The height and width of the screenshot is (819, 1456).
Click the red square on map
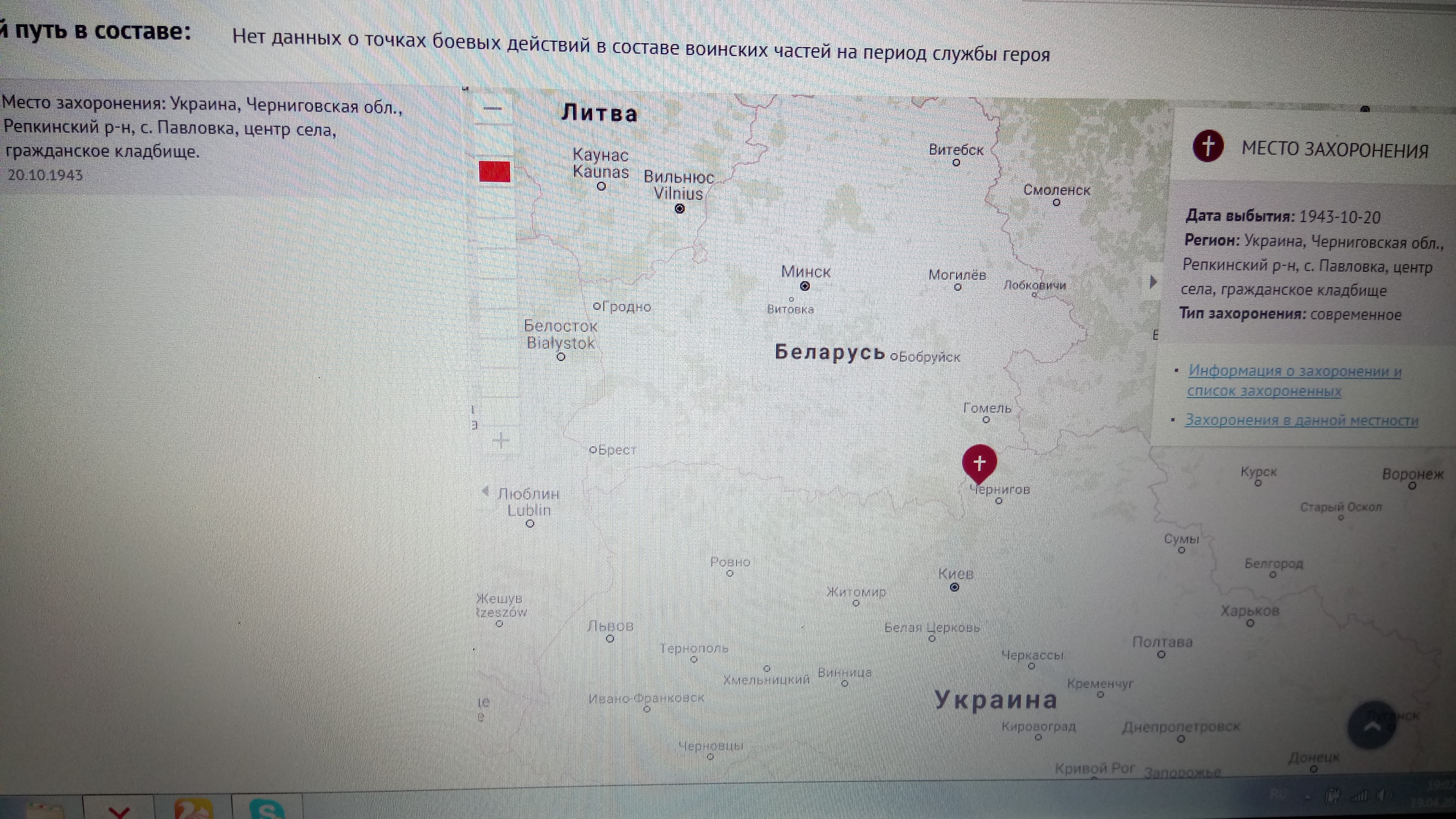tap(494, 171)
